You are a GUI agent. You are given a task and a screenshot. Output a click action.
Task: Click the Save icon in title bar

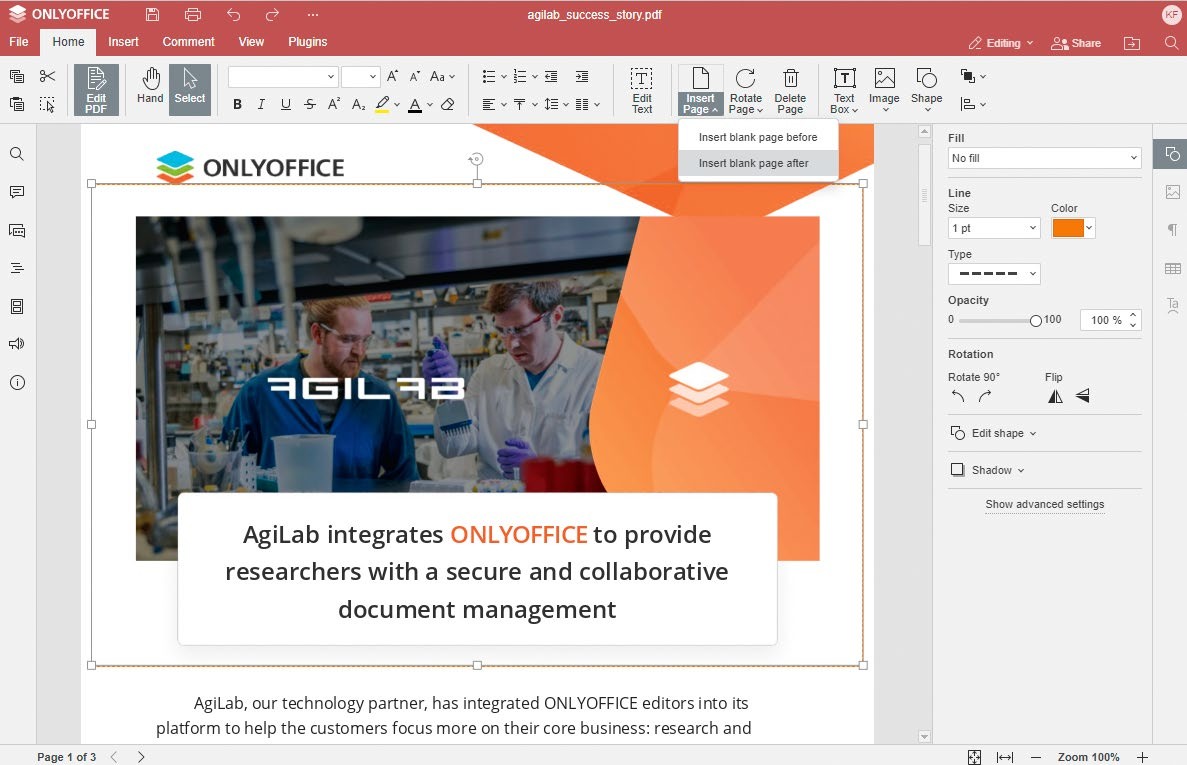(152, 14)
